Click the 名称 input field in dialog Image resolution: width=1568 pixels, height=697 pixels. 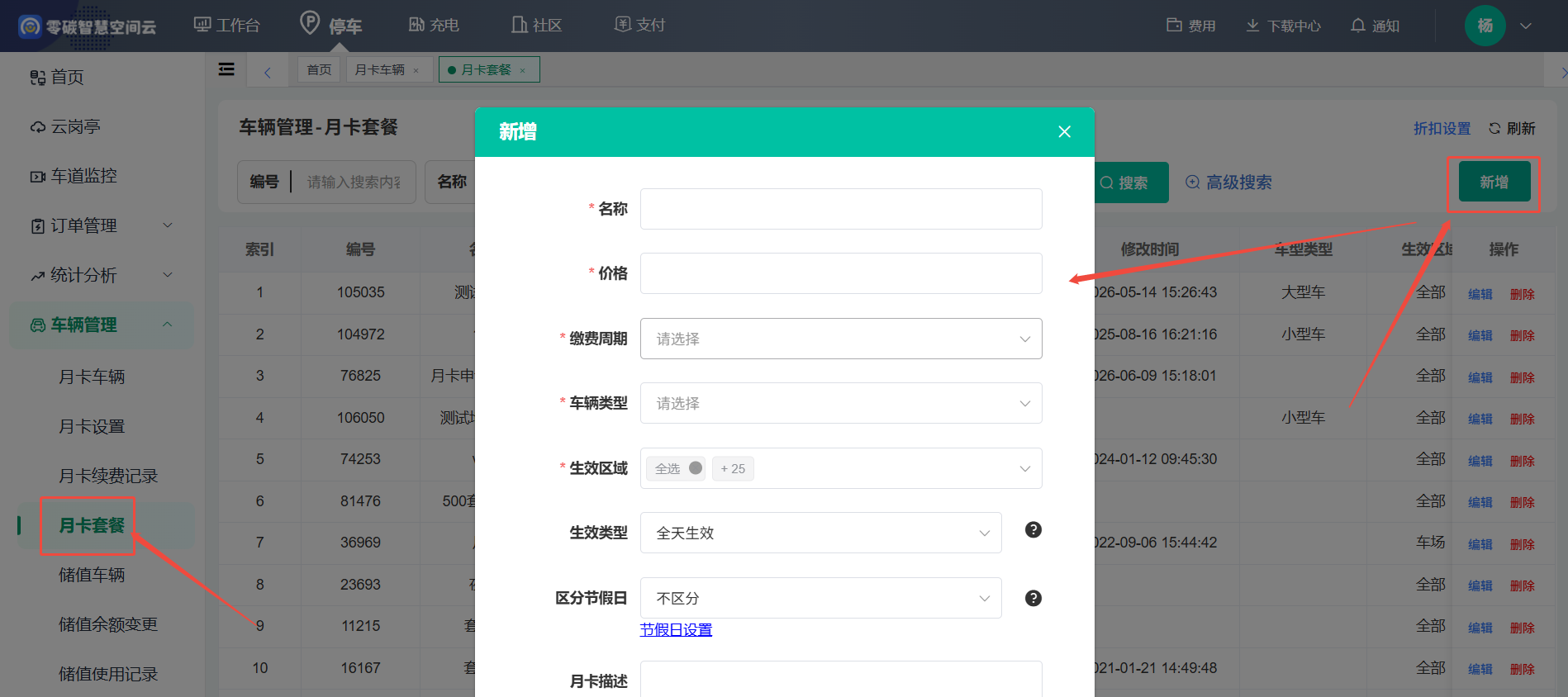(x=841, y=209)
